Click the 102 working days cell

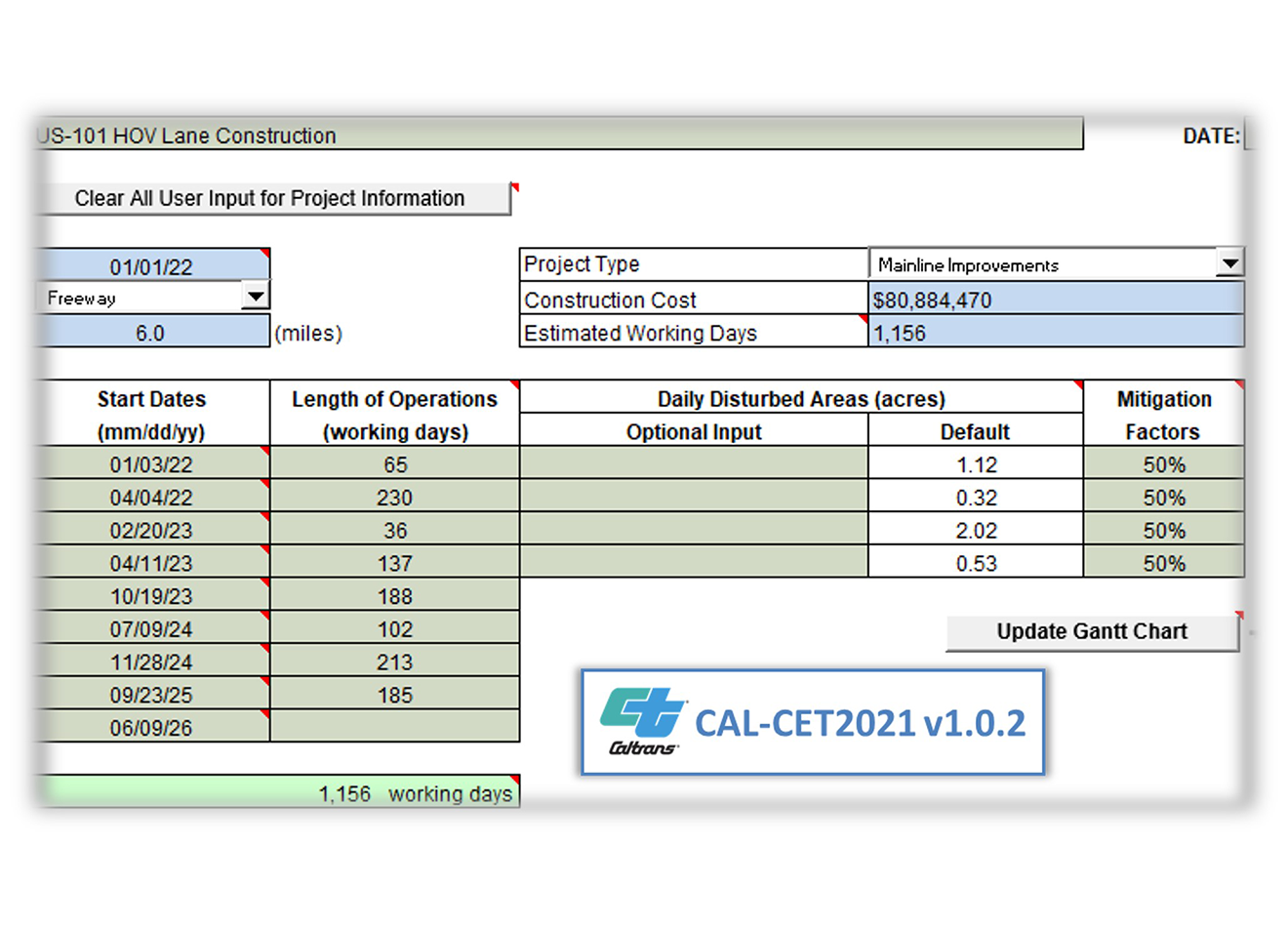pos(395,629)
